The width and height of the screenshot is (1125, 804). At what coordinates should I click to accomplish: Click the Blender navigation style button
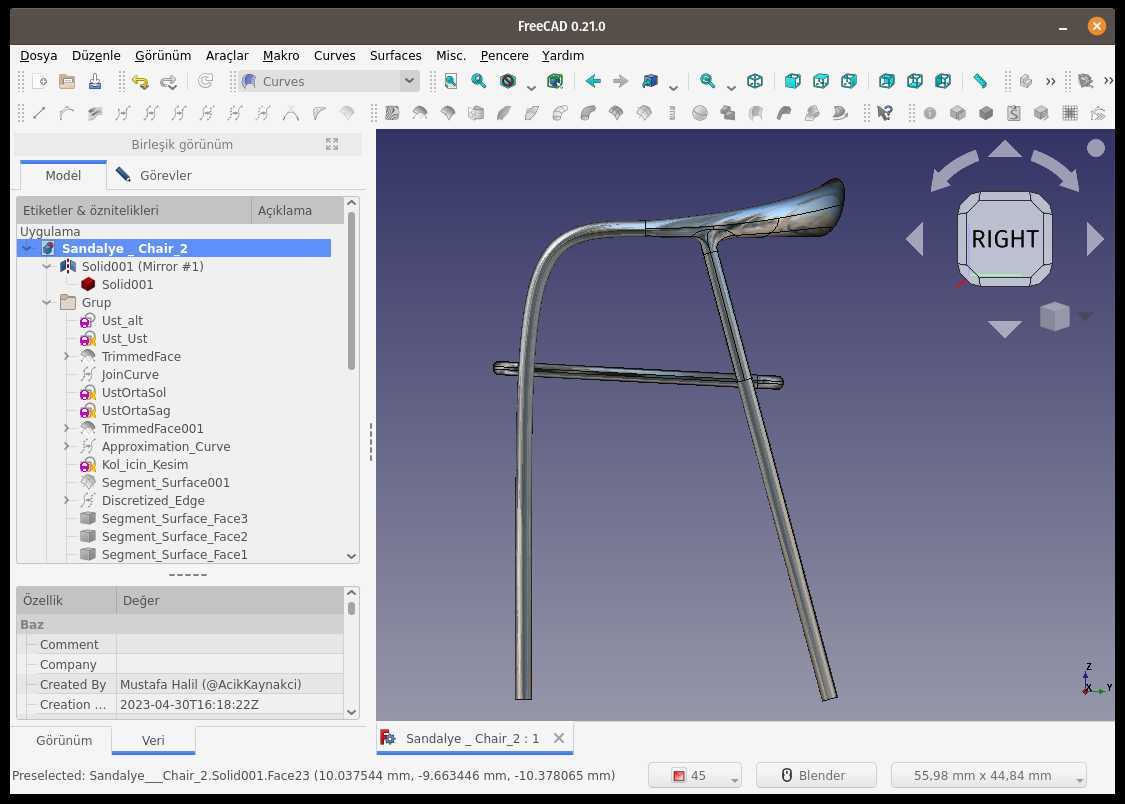pyautogui.click(x=816, y=775)
